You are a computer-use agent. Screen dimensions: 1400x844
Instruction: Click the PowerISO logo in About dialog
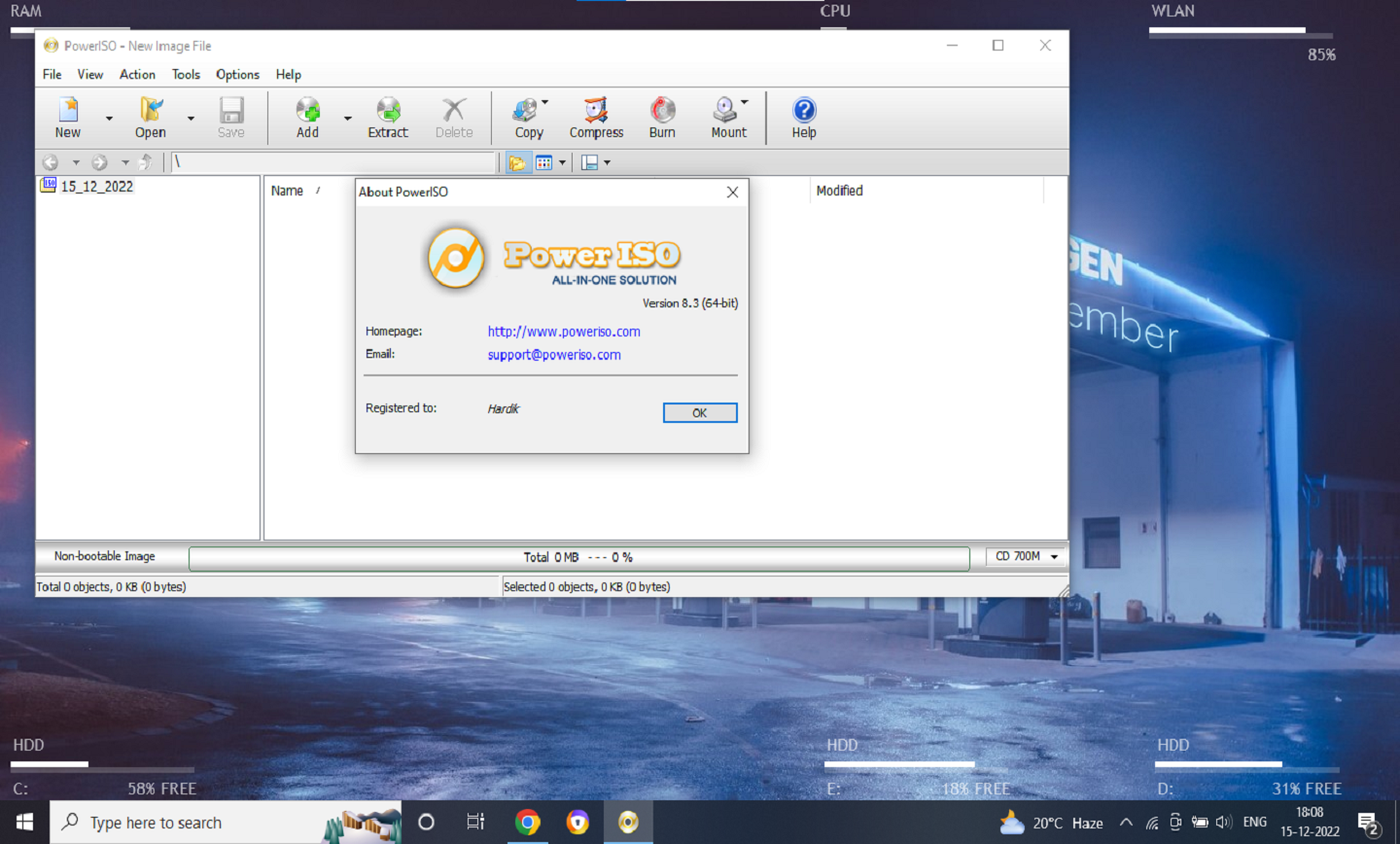[x=456, y=258]
